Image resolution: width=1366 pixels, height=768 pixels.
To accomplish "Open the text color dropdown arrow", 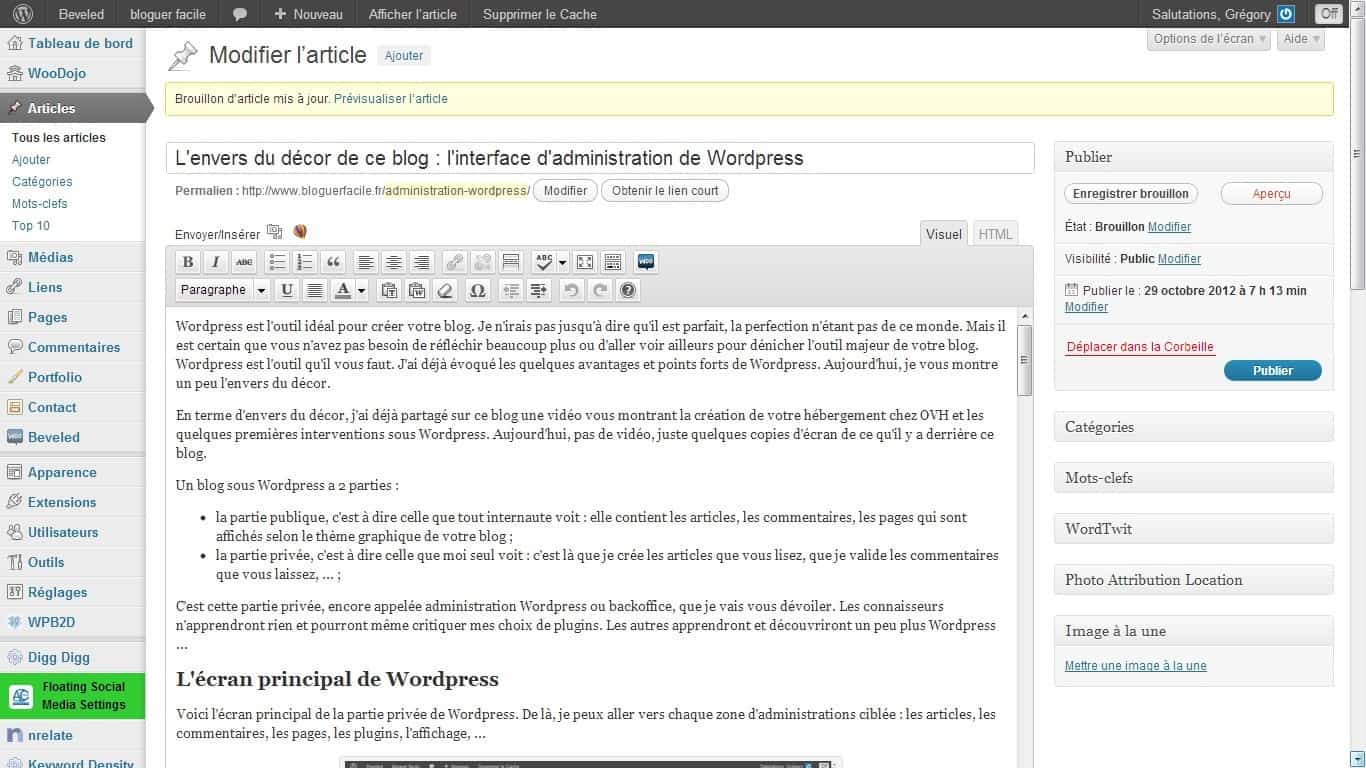I will [361, 290].
